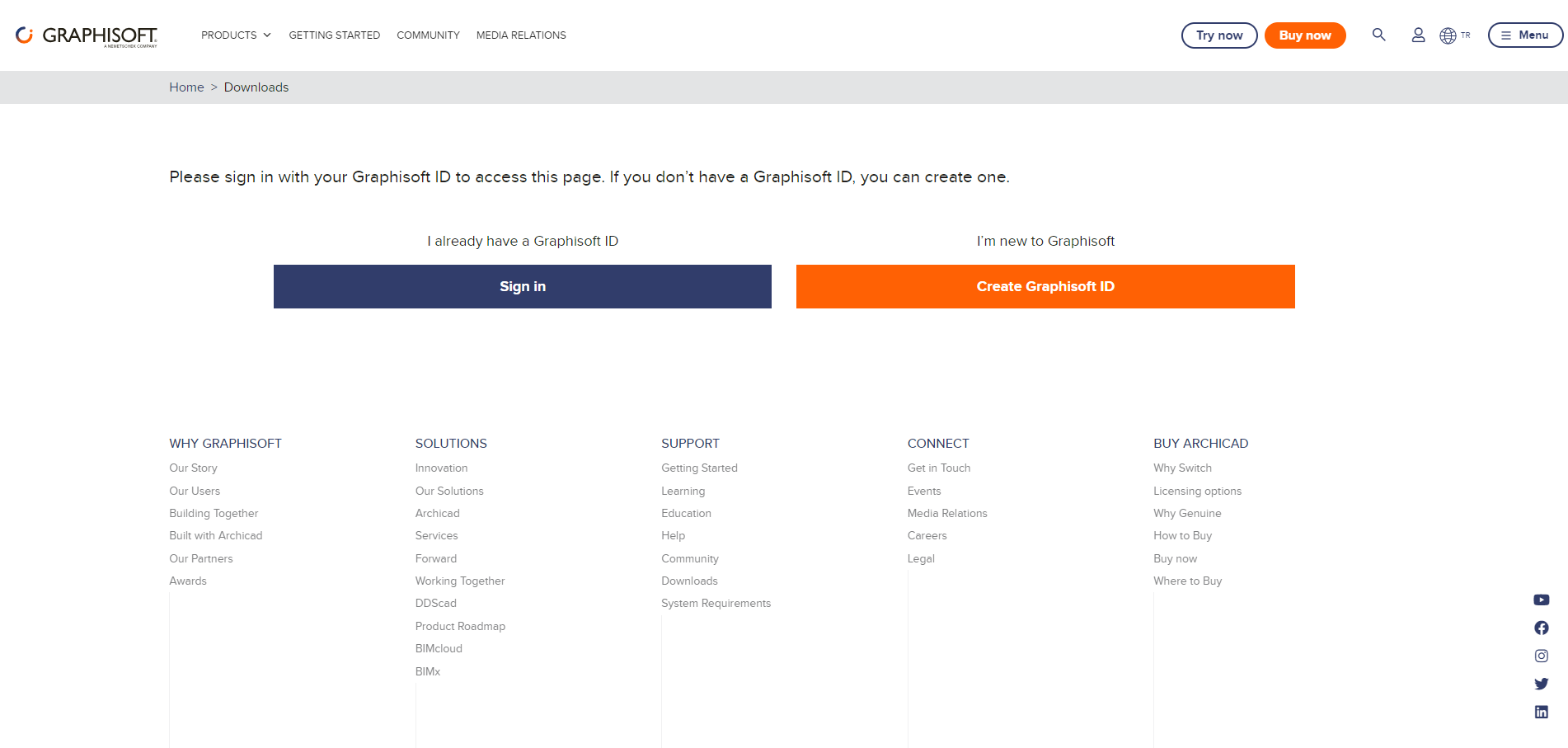Open Our Partners footer link

[x=201, y=558]
